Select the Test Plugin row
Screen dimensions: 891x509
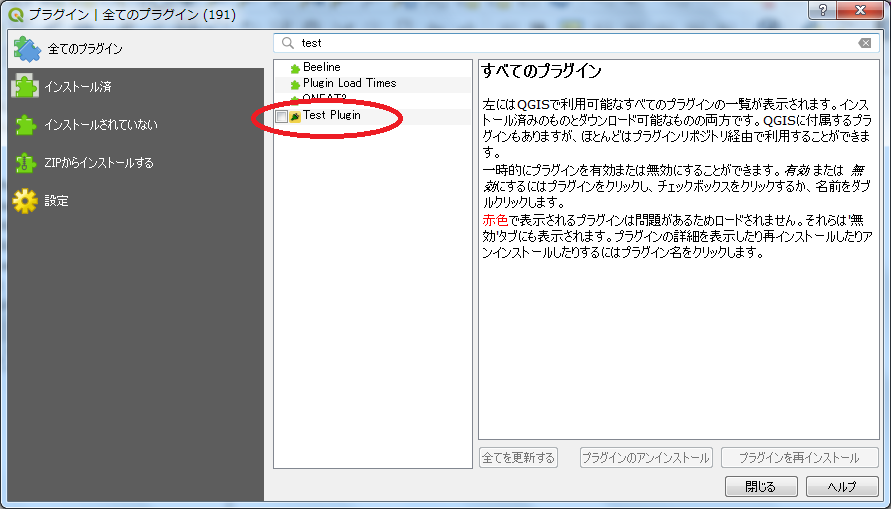tap(373, 116)
